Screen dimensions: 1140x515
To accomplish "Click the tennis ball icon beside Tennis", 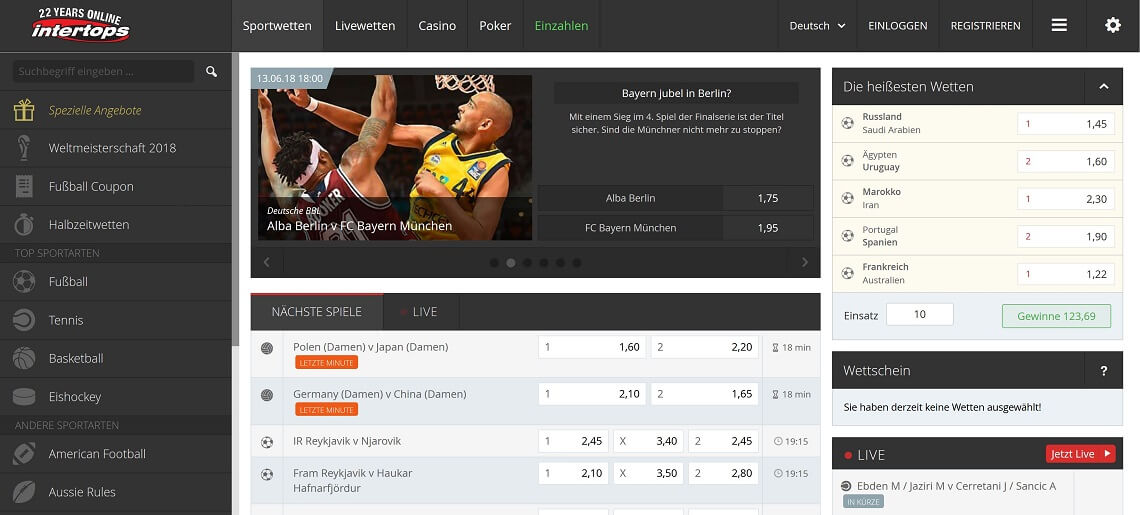I will click(x=24, y=320).
